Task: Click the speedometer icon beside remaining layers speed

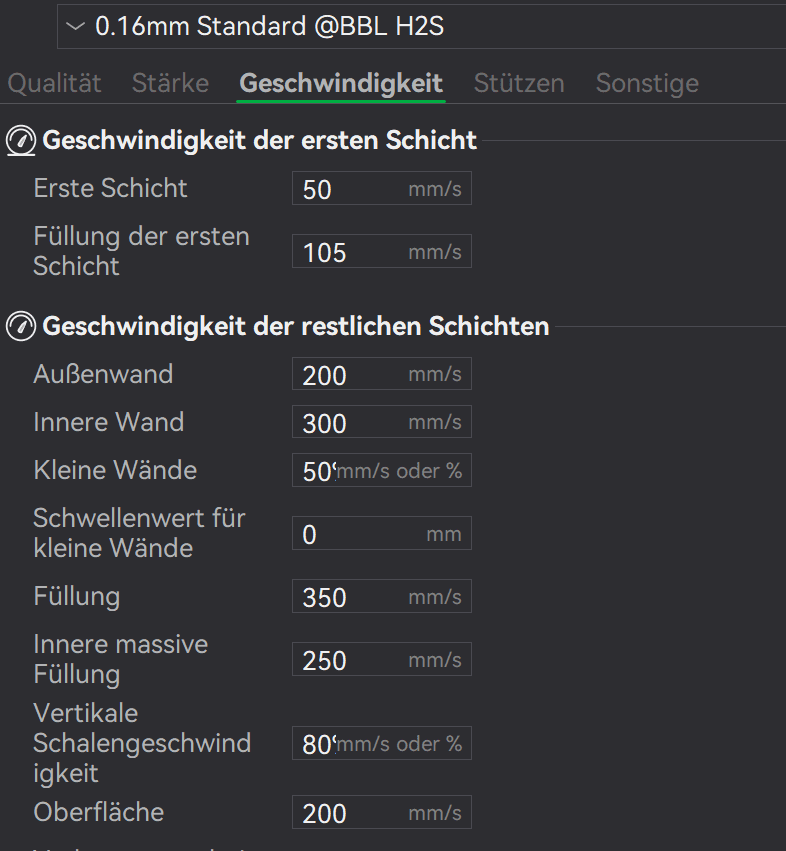Action: point(21,326)
